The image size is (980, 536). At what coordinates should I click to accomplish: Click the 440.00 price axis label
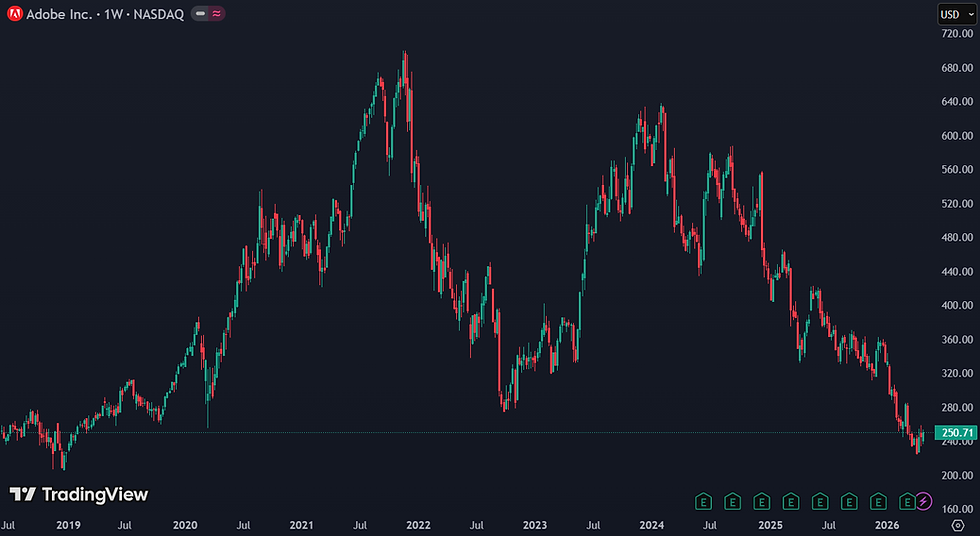[957, 272]
